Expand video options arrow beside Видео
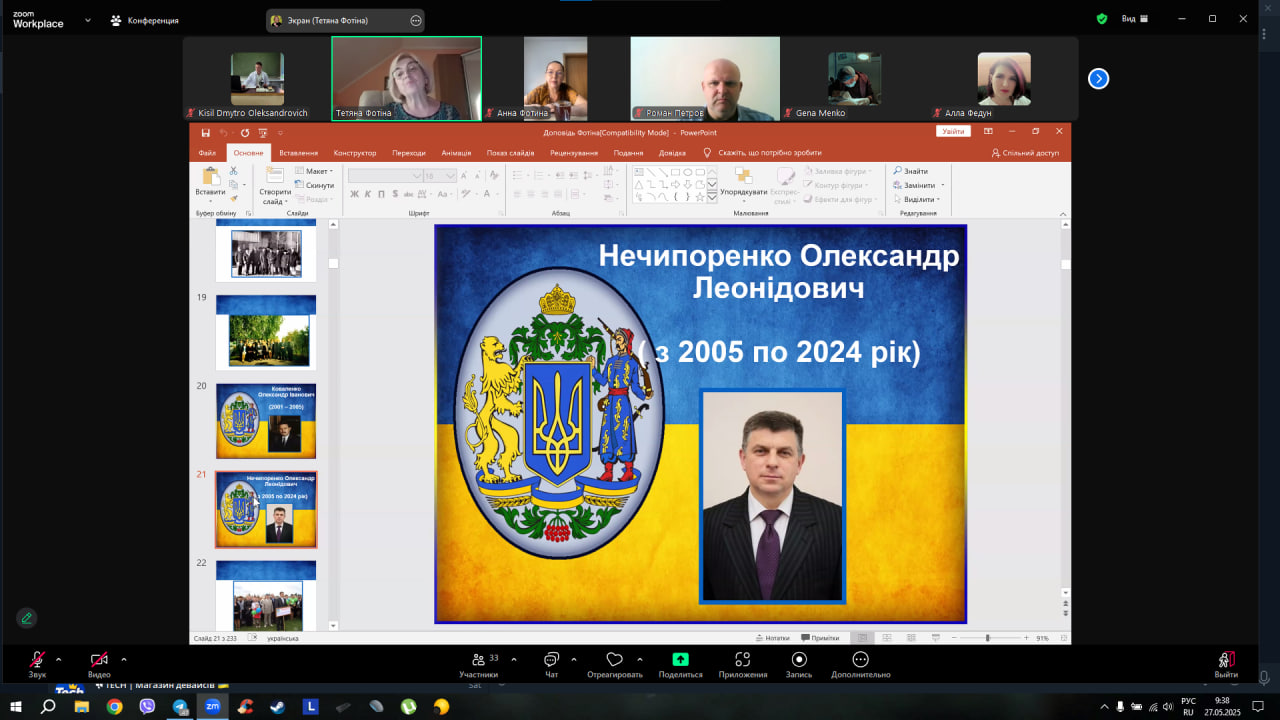Image resolution: width=1280 pixels, height=720 pixels. [x=124, y=659]
